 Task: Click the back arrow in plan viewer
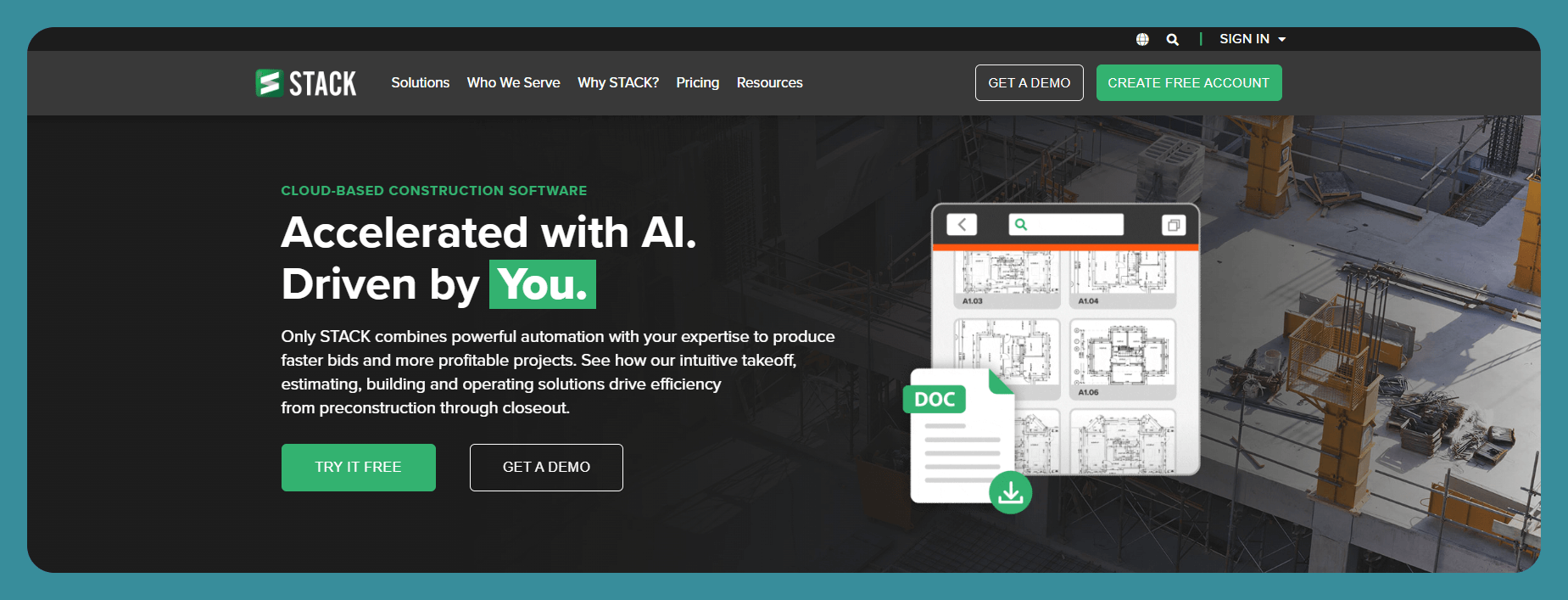pyautogui.click(x=962, y=224)
